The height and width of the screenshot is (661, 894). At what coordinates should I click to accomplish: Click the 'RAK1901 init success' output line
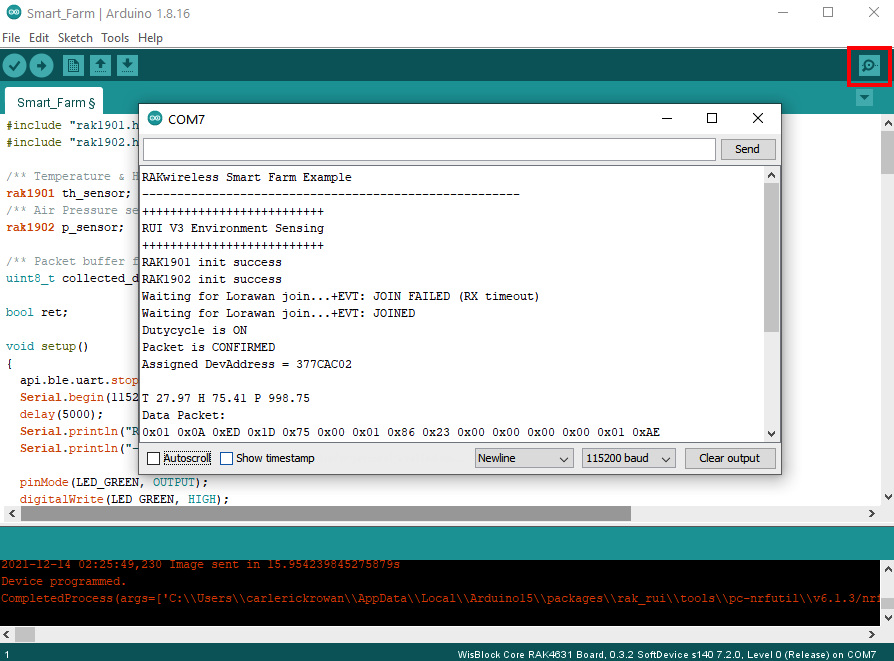(x=212, y=262)
